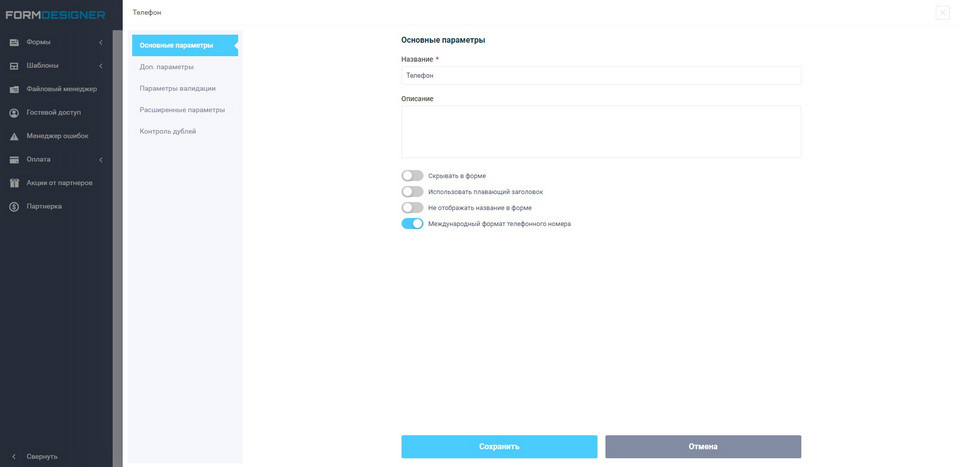Image resolution: width=960 pixels, height=467 pixels.
Task: Expand the Шаблоны submenu chevron
Action: pos(101,65)
